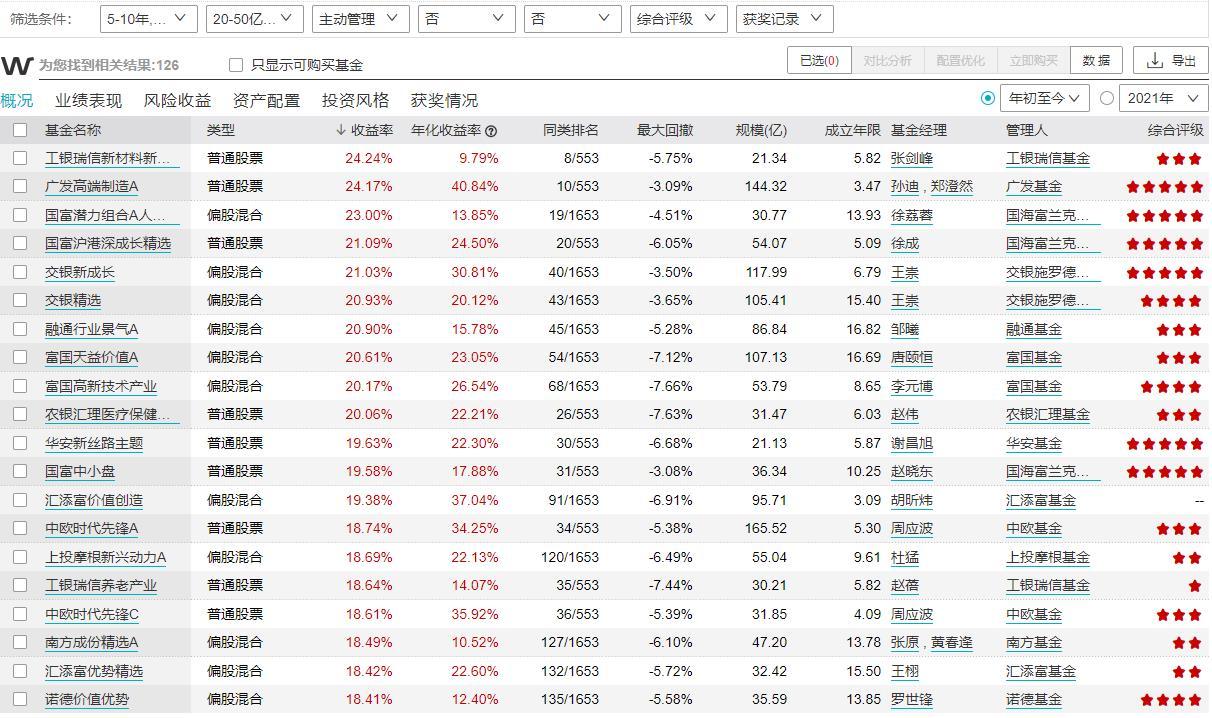1212x718 pixels.
Task: Click the 120/1653 ranking cell
Action: click(569, 557)
